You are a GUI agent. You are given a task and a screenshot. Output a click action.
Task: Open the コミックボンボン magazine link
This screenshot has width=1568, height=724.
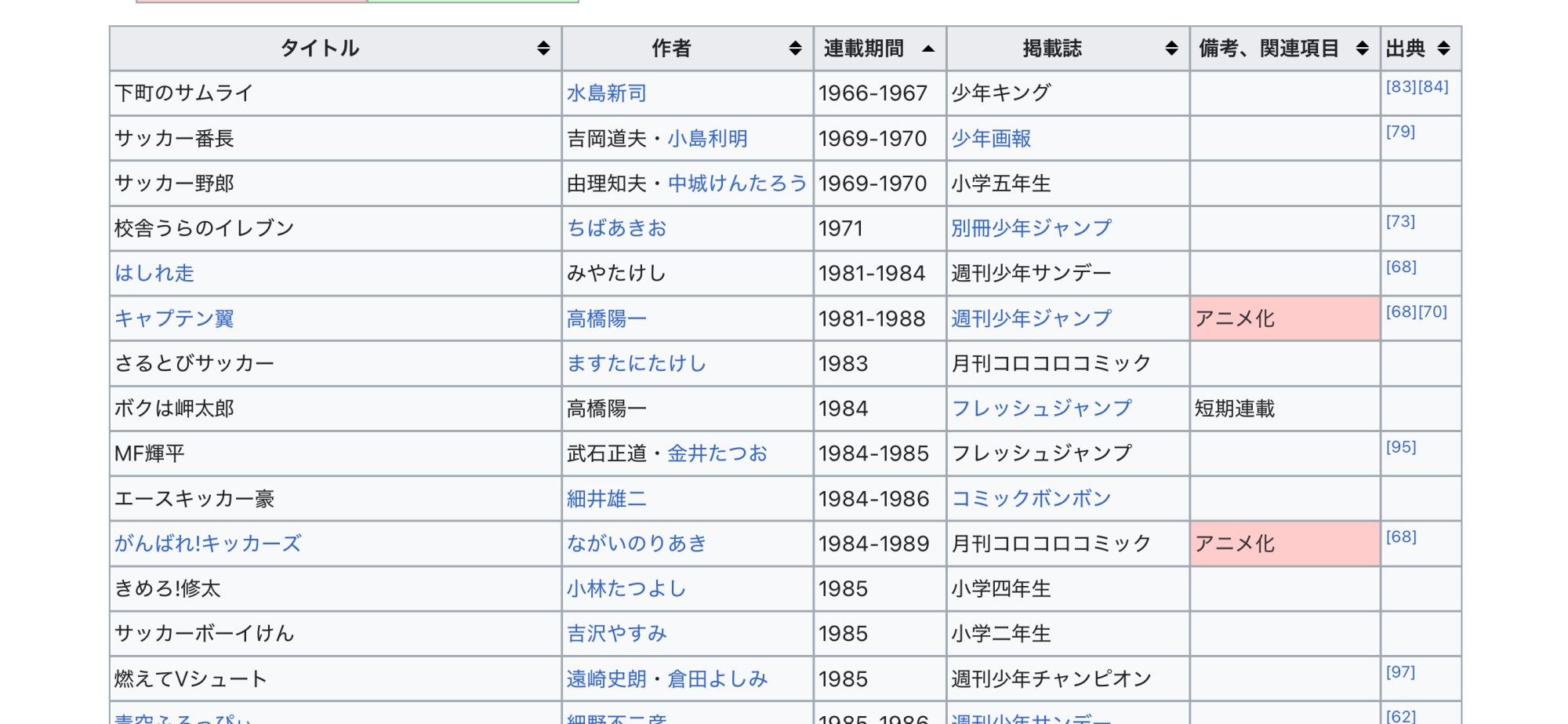pyautogui.click(x=1031, y=499)
